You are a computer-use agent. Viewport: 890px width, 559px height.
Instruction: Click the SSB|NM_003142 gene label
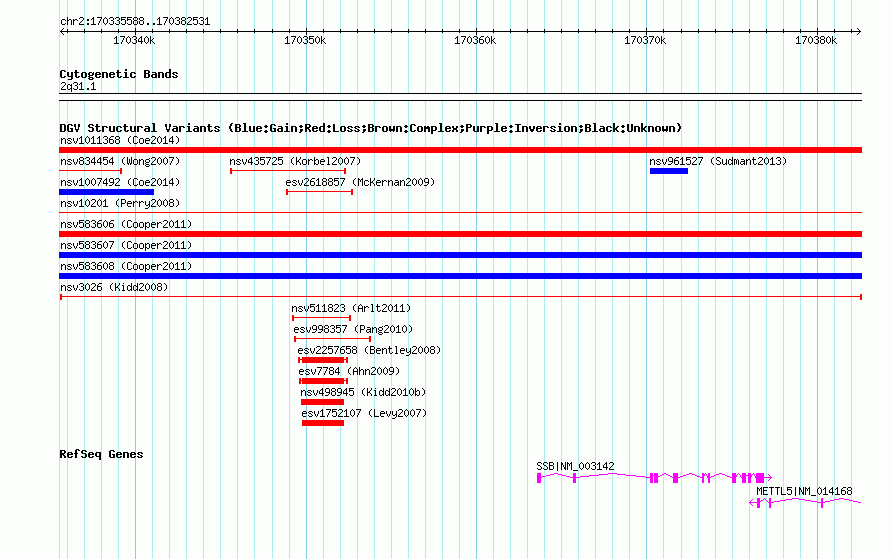575,466
